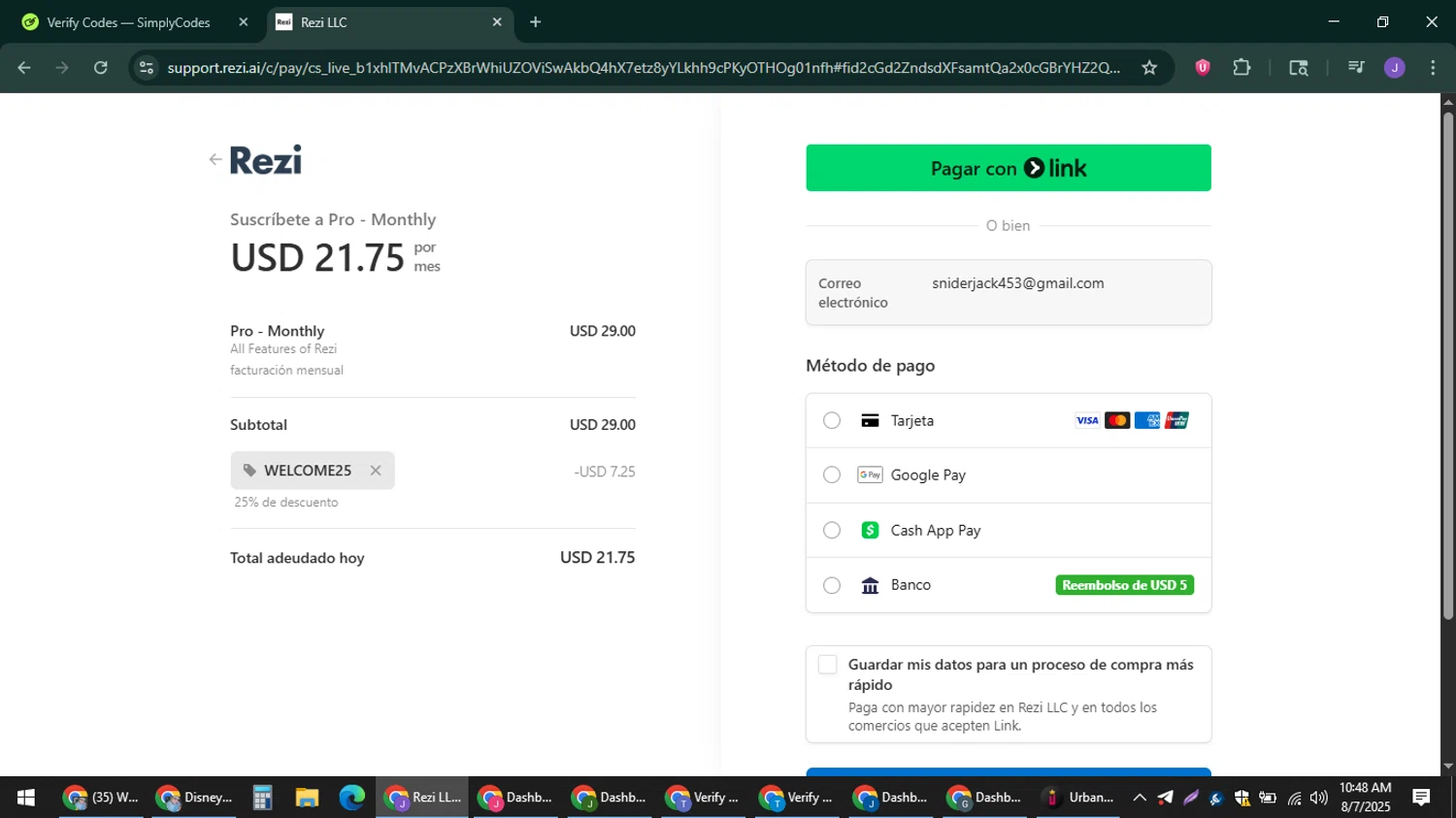Viewport: 1456px width, 818px height.
Task: Show hidden system tray icons
Action: pyautogui.click(x=1140, y=798)
